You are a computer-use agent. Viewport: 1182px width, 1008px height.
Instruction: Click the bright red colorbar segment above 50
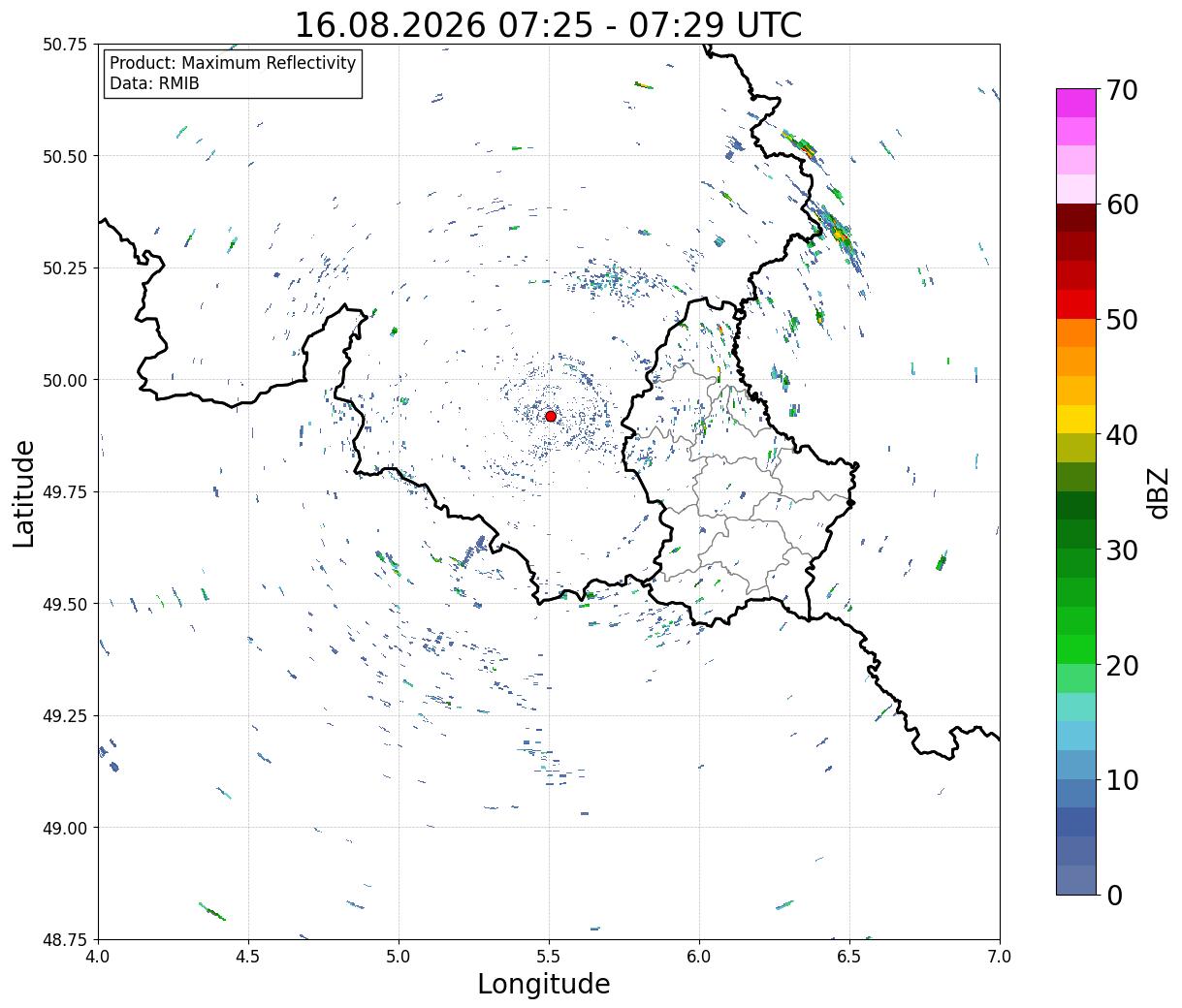(1076, 304)
